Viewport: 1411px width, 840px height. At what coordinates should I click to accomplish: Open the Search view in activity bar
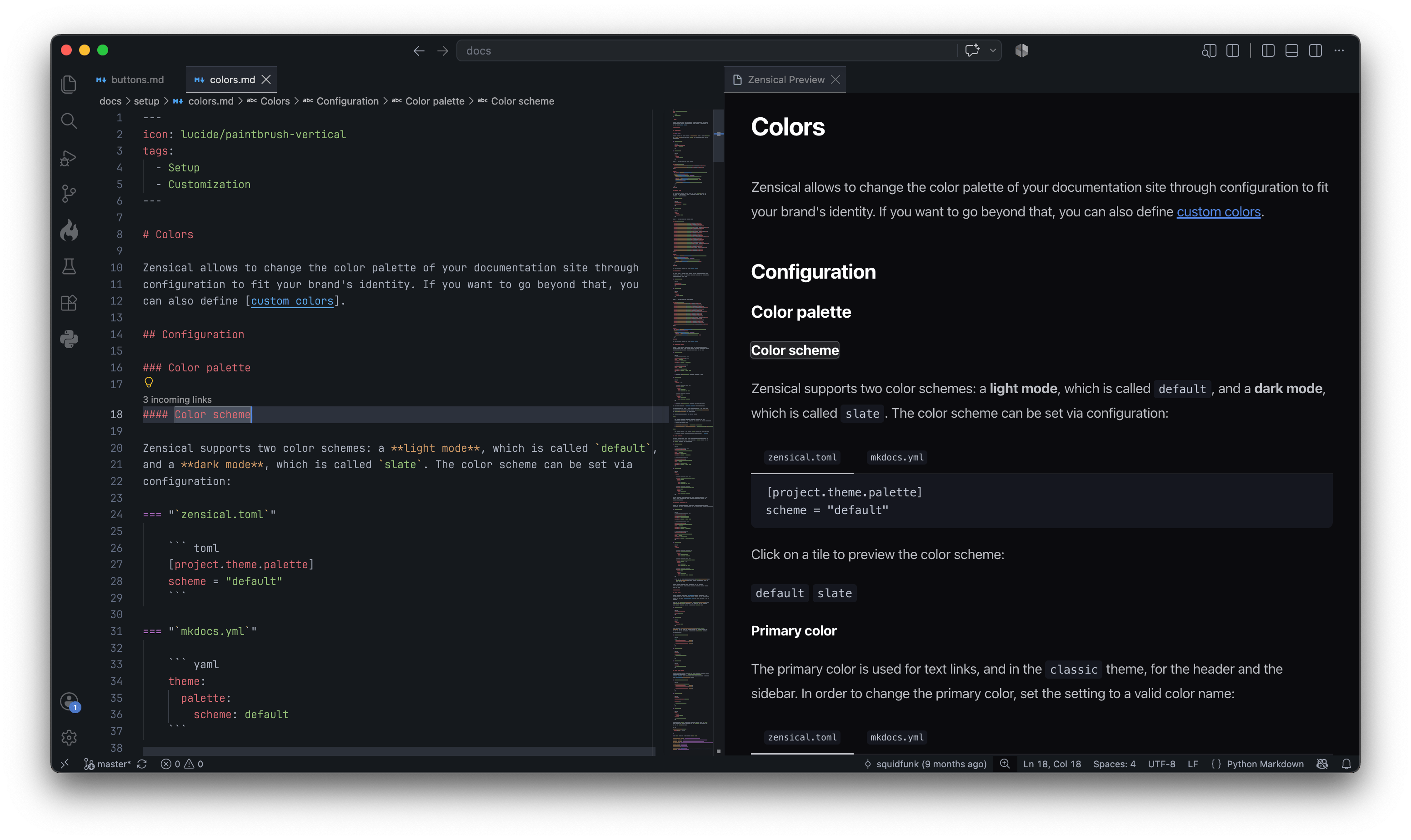[x=69, y=120]
